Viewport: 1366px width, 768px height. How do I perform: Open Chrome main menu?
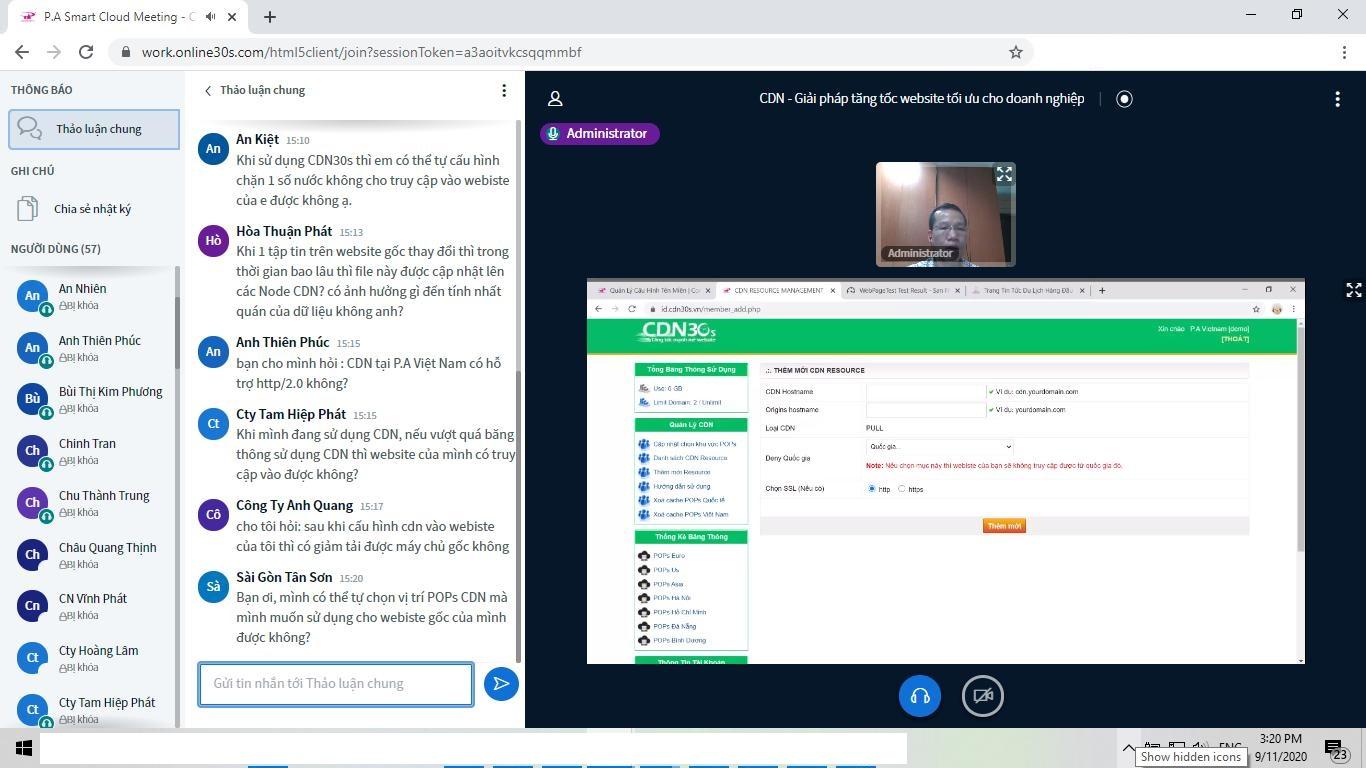[1342, 52]
